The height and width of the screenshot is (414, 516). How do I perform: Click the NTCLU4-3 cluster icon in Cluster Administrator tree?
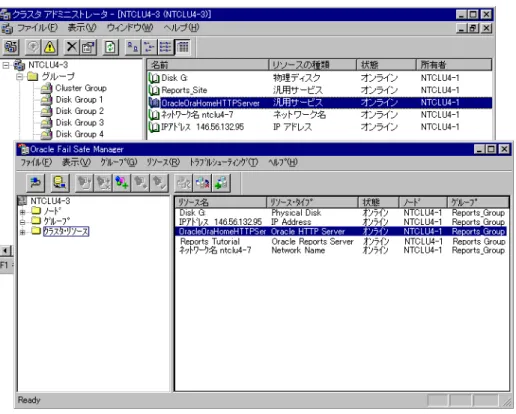(x=19, y=65)
